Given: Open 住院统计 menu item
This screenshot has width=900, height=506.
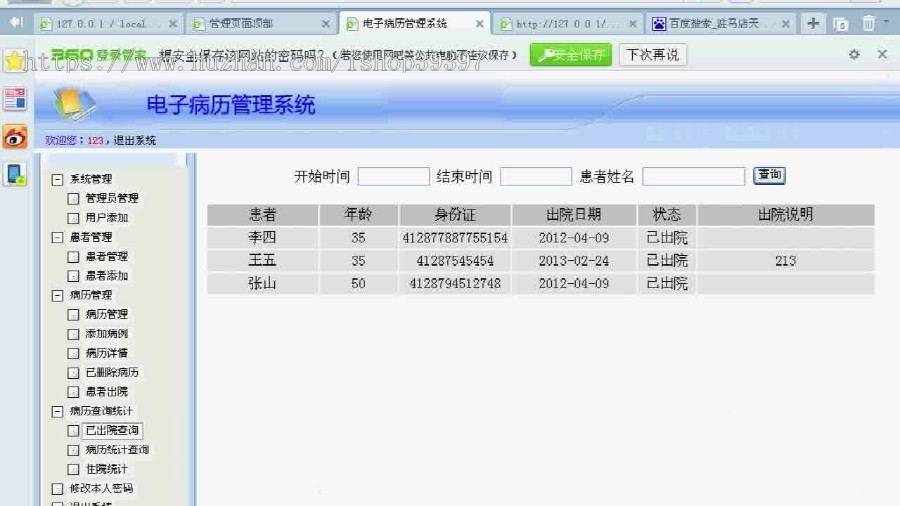Looking at the screenshot, I should [107, 469].
